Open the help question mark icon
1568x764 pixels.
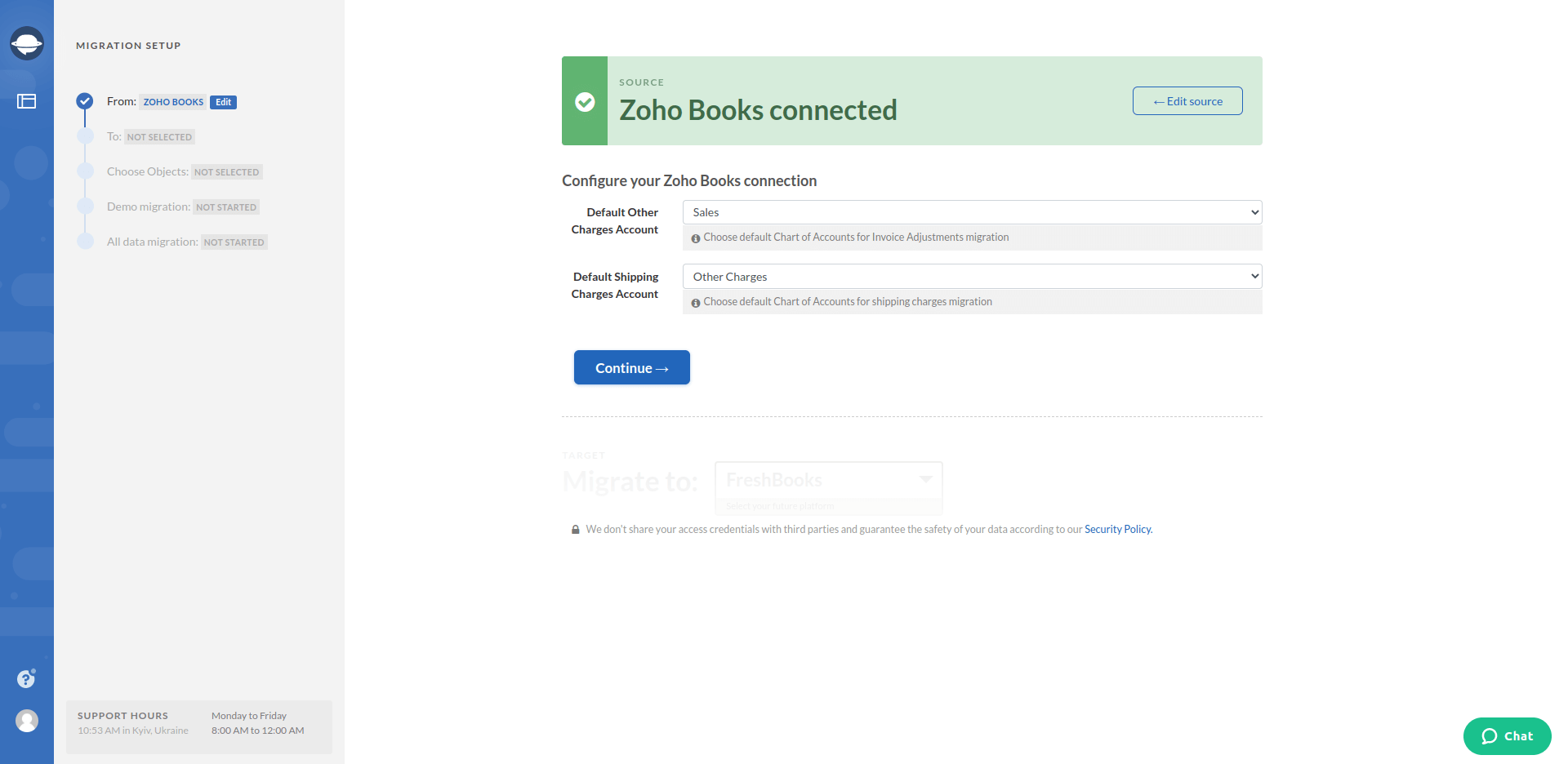(x=26, y=678)
